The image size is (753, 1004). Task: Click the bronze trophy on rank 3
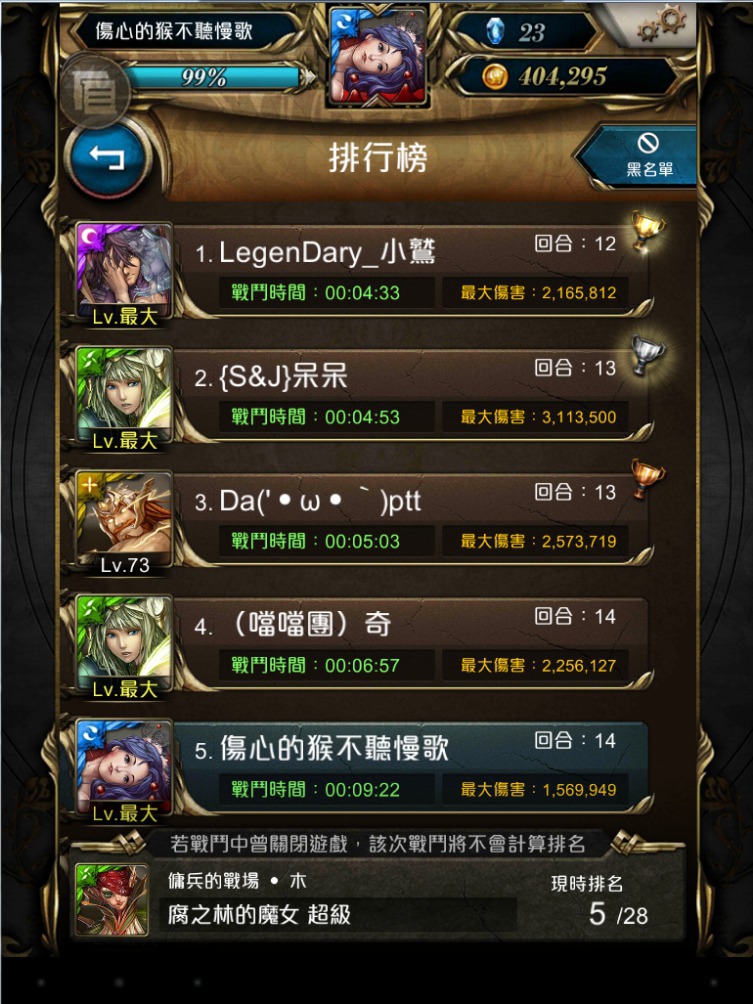[x=647, y=478]
